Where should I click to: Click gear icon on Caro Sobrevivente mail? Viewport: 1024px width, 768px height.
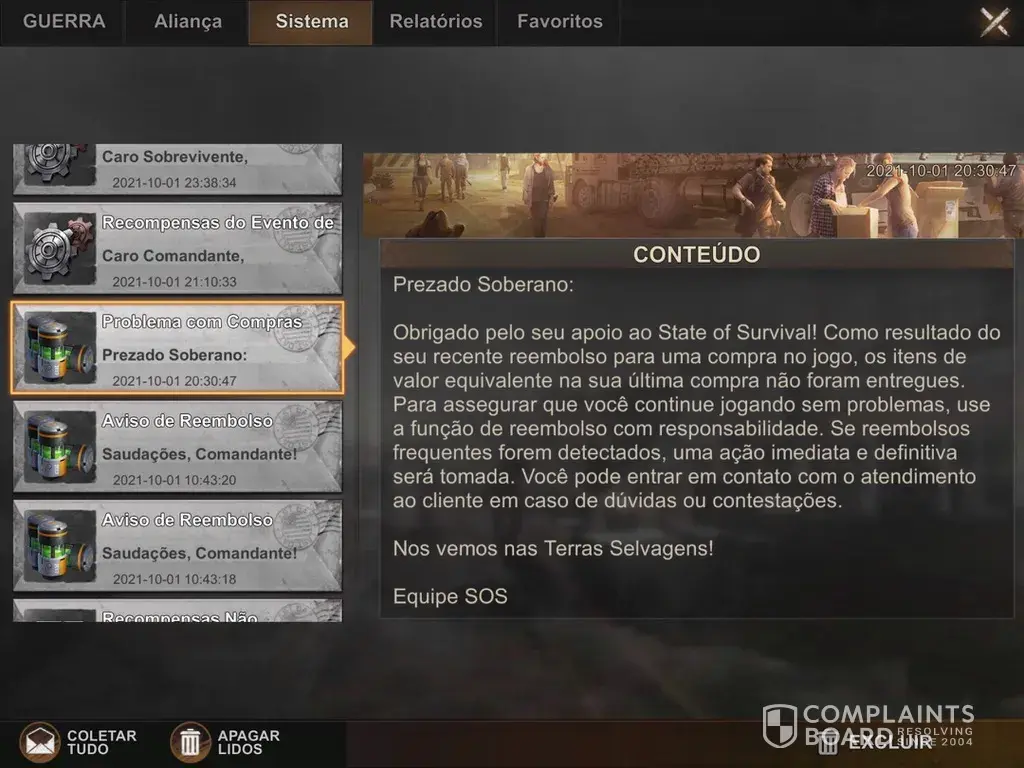point(57,165)
